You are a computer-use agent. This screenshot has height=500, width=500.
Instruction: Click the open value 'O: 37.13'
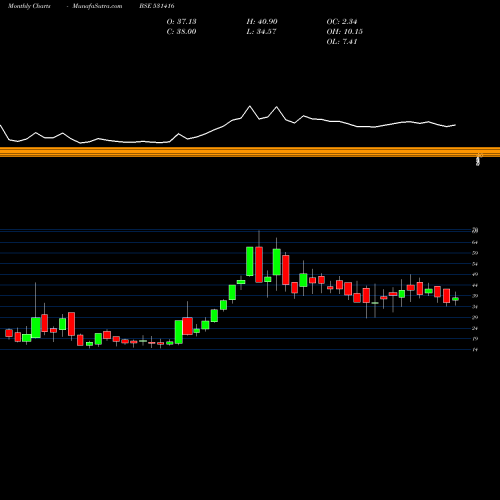pos(181,22)
